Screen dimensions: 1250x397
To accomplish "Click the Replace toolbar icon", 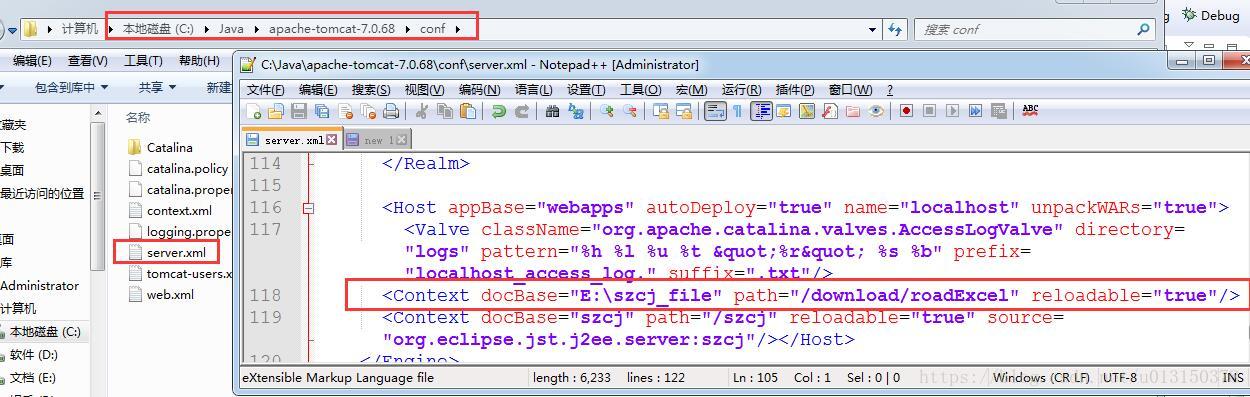I will coord(576,111).
